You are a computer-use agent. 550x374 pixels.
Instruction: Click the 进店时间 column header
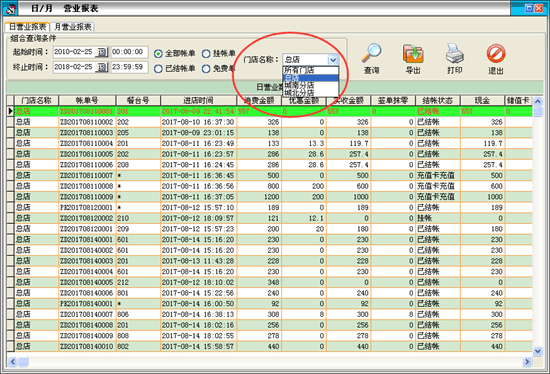[199, 100]
